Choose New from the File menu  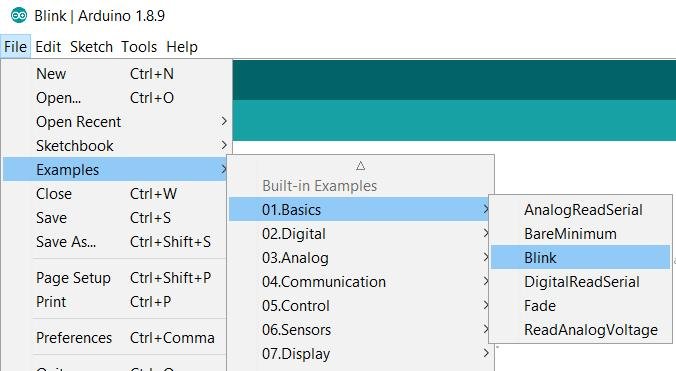(x=114, y=74)
